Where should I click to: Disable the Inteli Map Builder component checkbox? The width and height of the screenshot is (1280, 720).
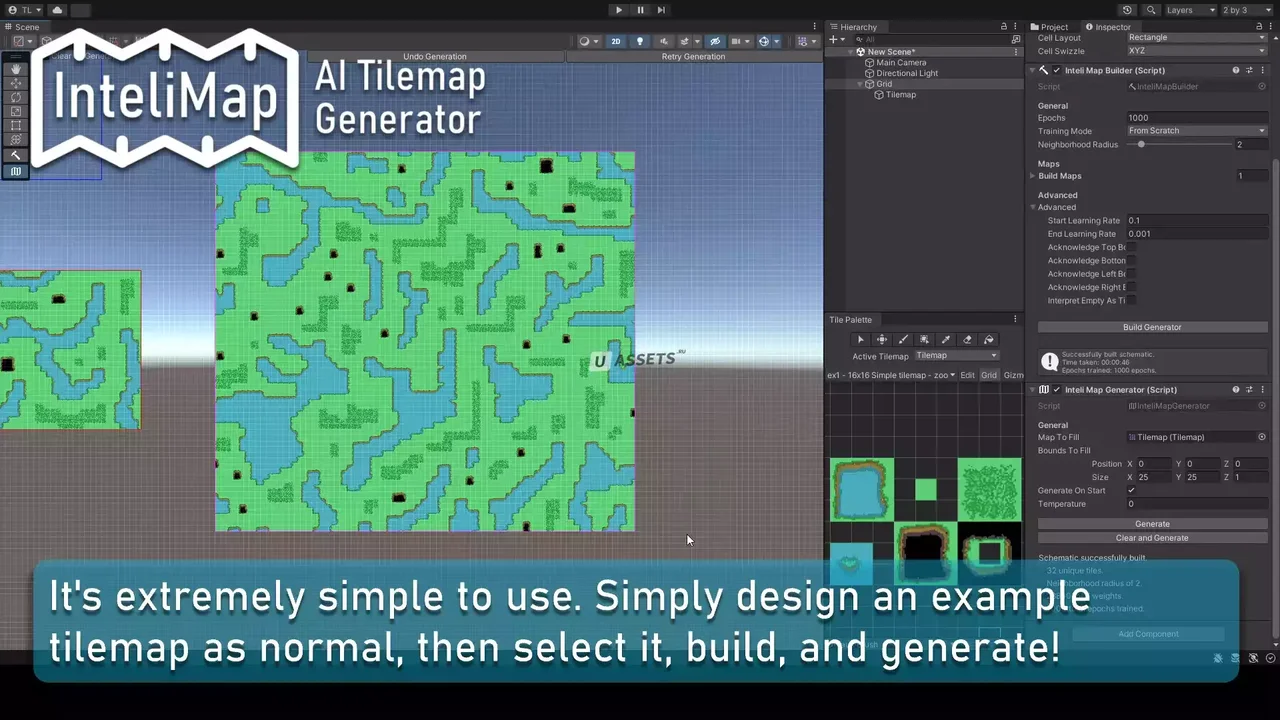pyautogui.click(x=1056, y=70)
